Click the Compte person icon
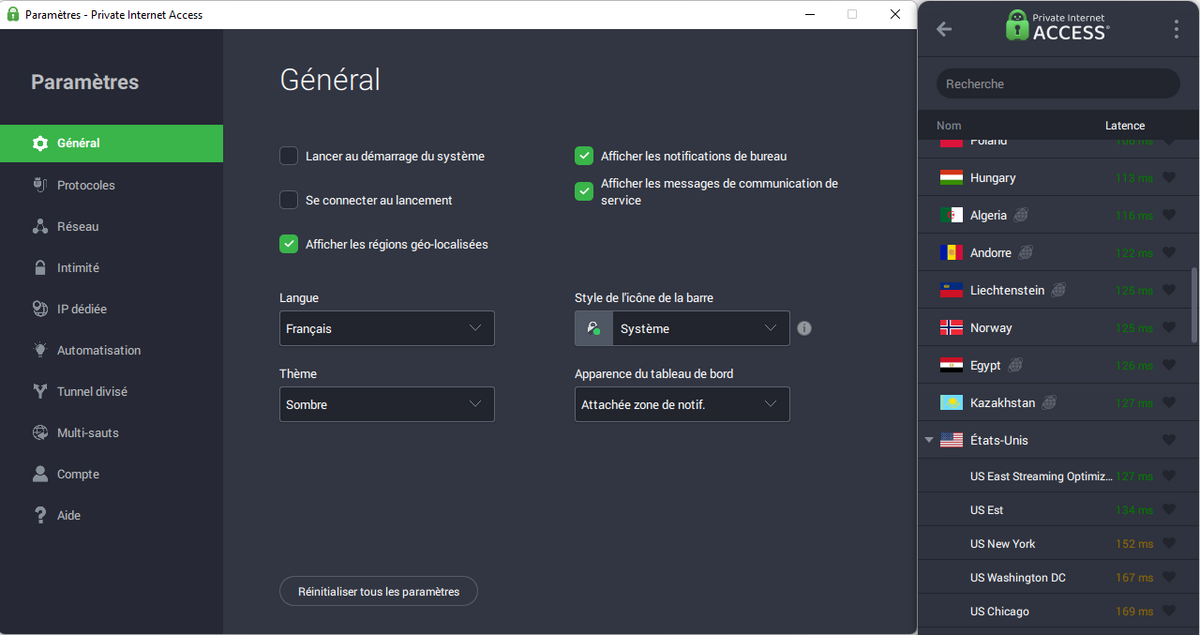Viewport: 1200px width, 635px height. point(40,474)
